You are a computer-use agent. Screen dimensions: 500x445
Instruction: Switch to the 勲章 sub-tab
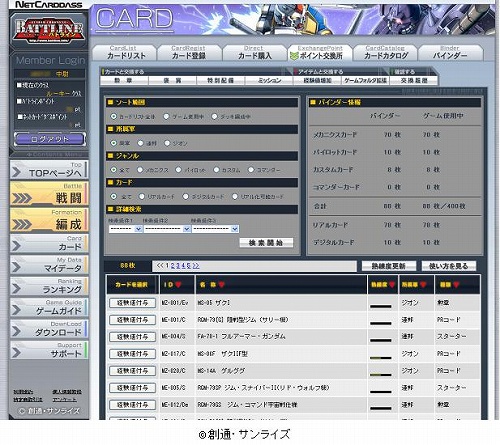(124, 80)
